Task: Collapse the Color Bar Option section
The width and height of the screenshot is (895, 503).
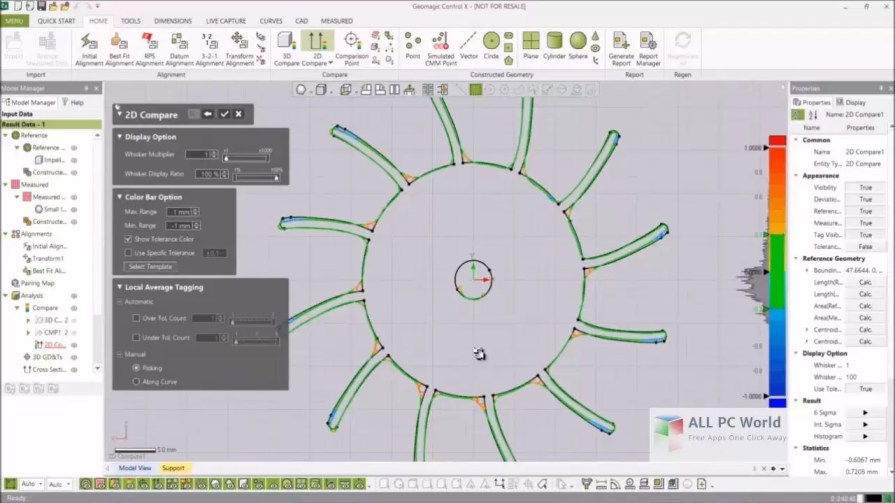Action: tap(119, 197)
